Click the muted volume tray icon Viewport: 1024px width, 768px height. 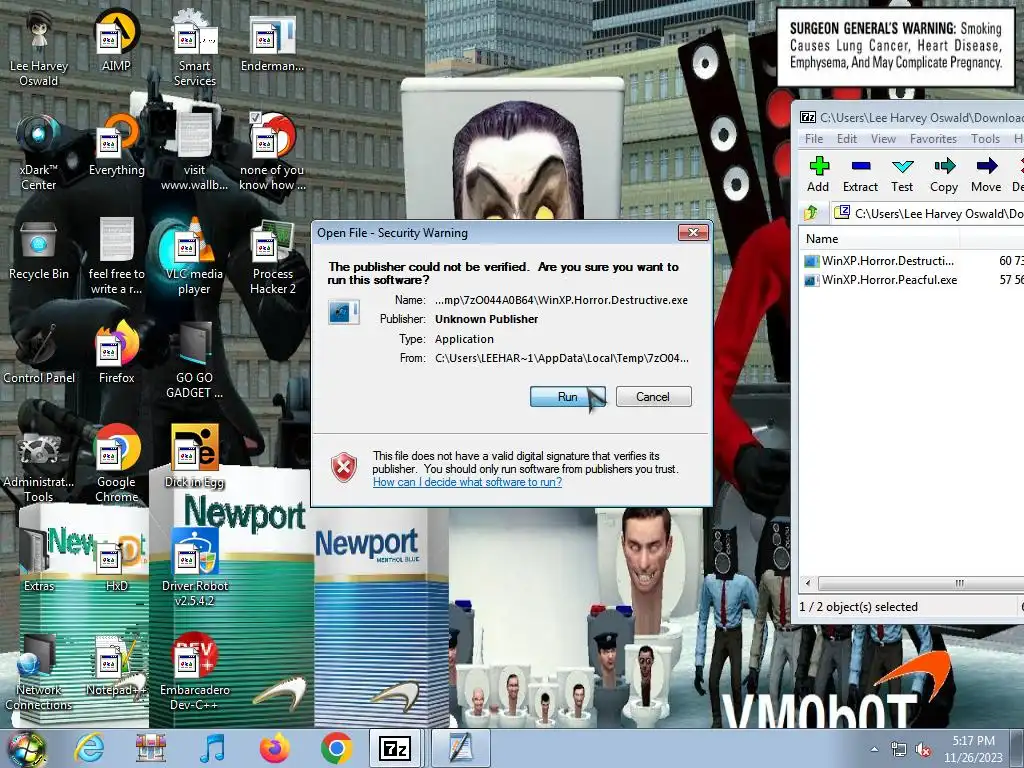pos(923,750)
